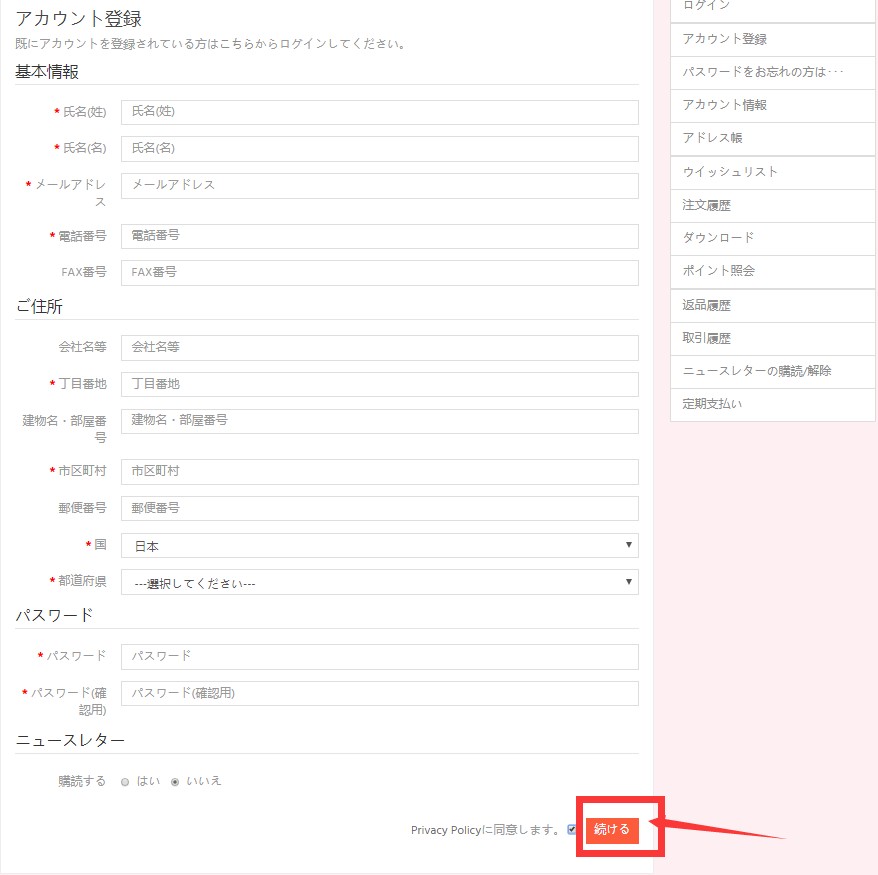Open 取引履歴 in the sidebar
This screenshot has height=875, width=878.
point(773,339)
